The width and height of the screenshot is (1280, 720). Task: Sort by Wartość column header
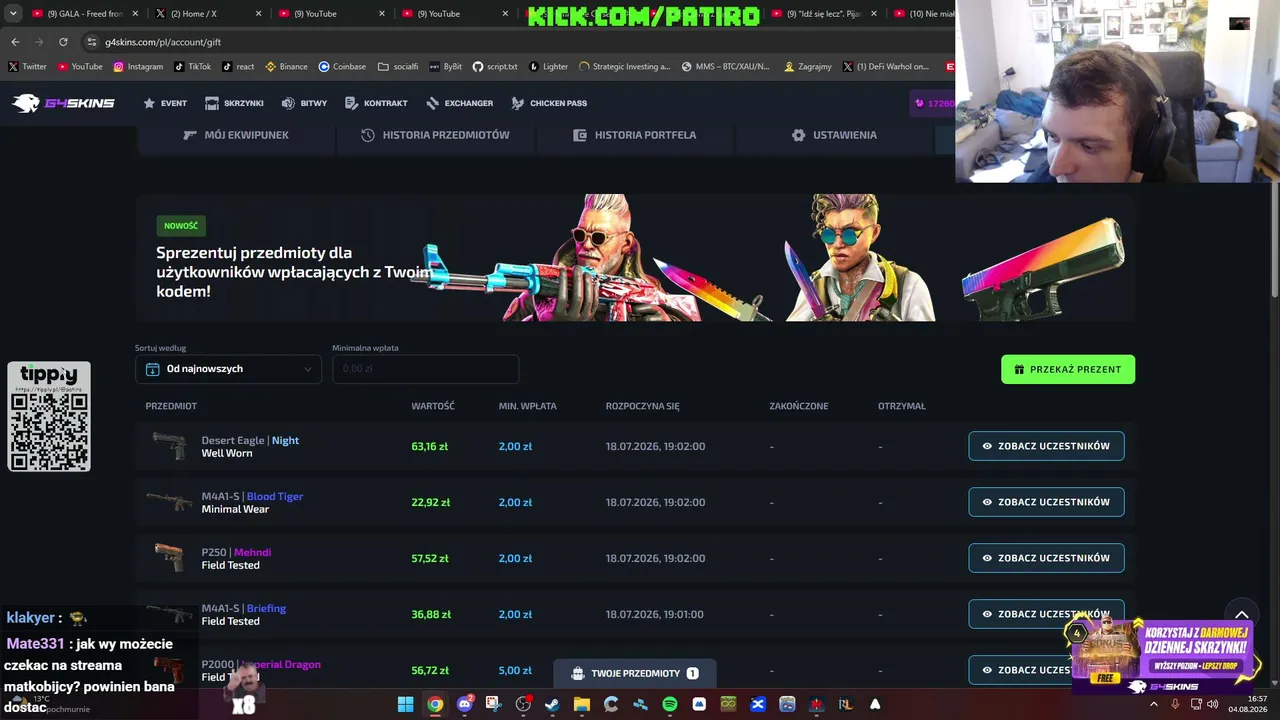(433, 406)
